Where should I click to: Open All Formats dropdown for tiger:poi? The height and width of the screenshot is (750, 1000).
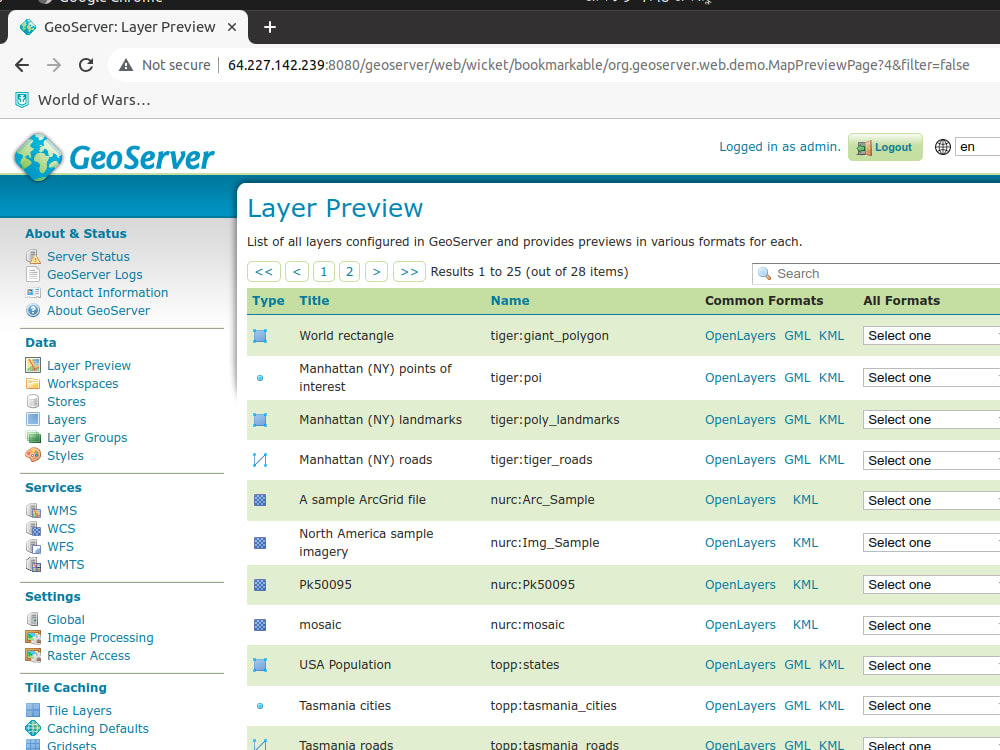931,378
